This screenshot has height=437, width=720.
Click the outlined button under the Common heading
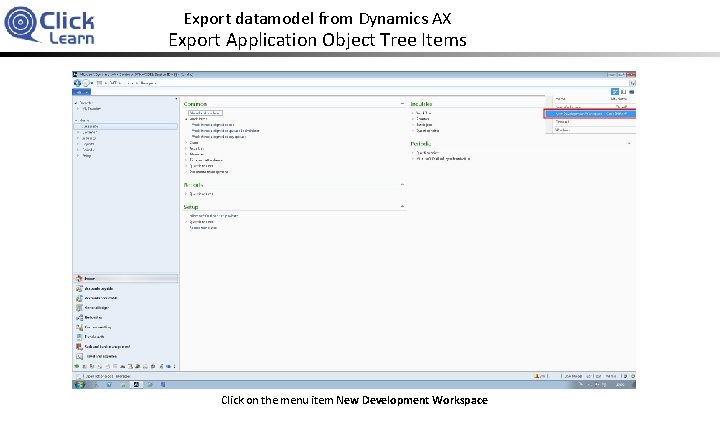click(205, 113)
